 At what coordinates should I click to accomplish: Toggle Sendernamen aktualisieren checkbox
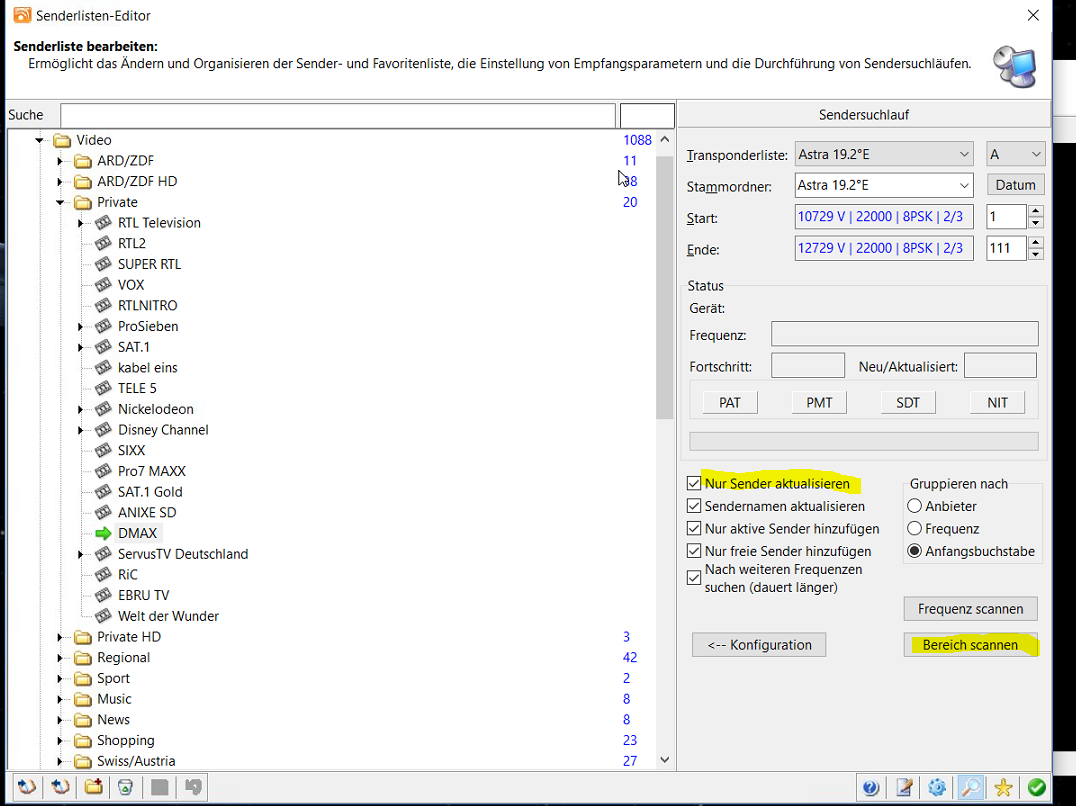(x=694, y=506)
